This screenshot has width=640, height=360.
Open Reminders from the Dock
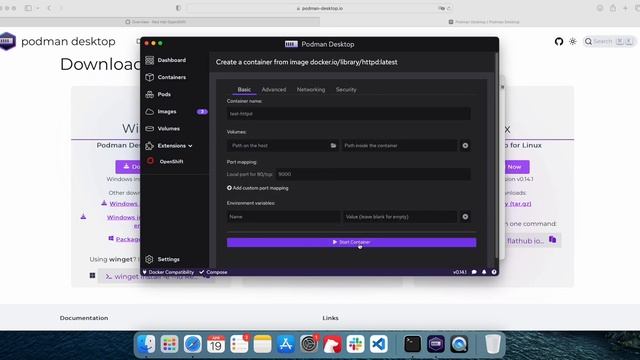tap(239, 344)
